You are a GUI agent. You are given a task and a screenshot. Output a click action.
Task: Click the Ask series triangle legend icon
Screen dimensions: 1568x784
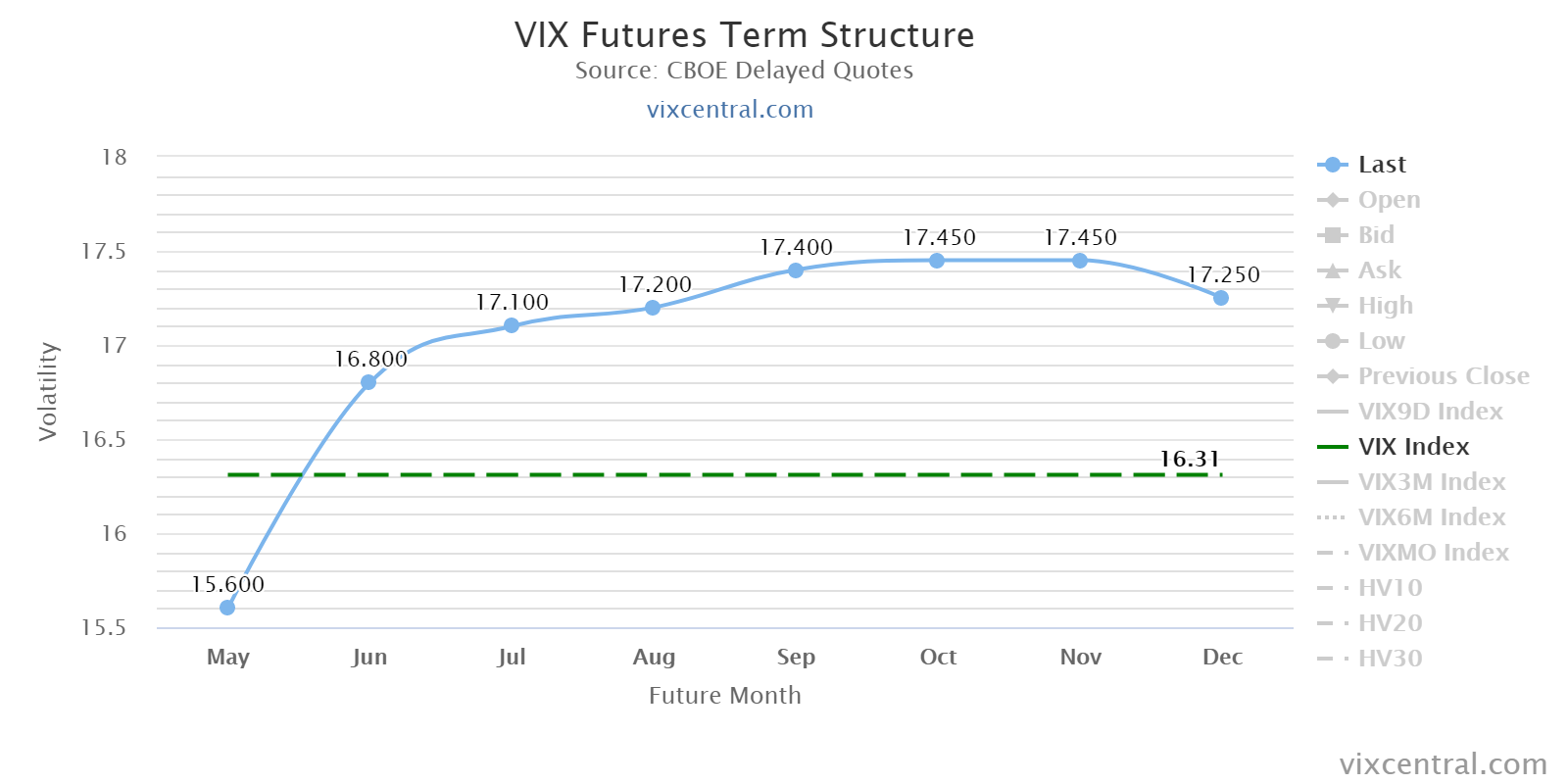(x=1332, y=270)
